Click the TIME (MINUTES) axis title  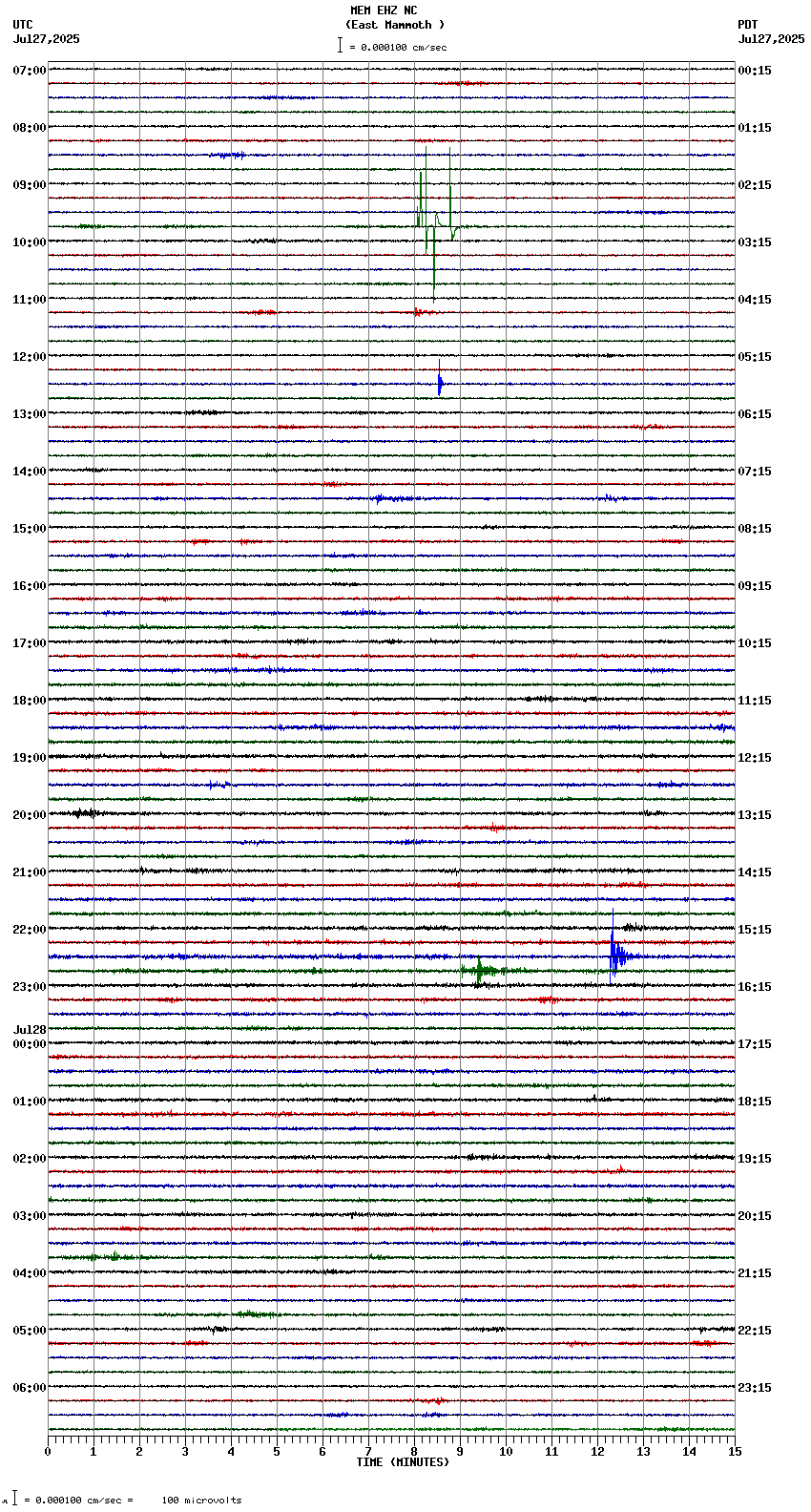[x=403, y=1462]
